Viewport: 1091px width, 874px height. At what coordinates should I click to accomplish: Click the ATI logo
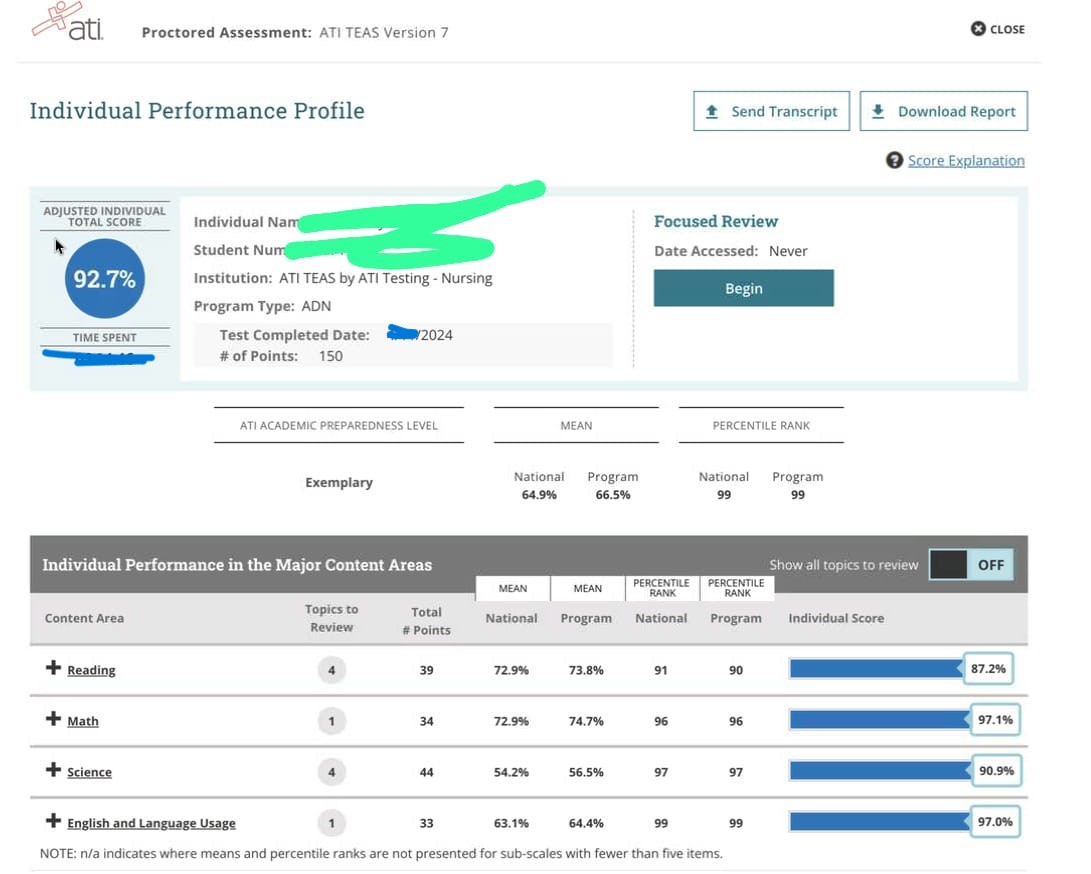pos(69,21)
